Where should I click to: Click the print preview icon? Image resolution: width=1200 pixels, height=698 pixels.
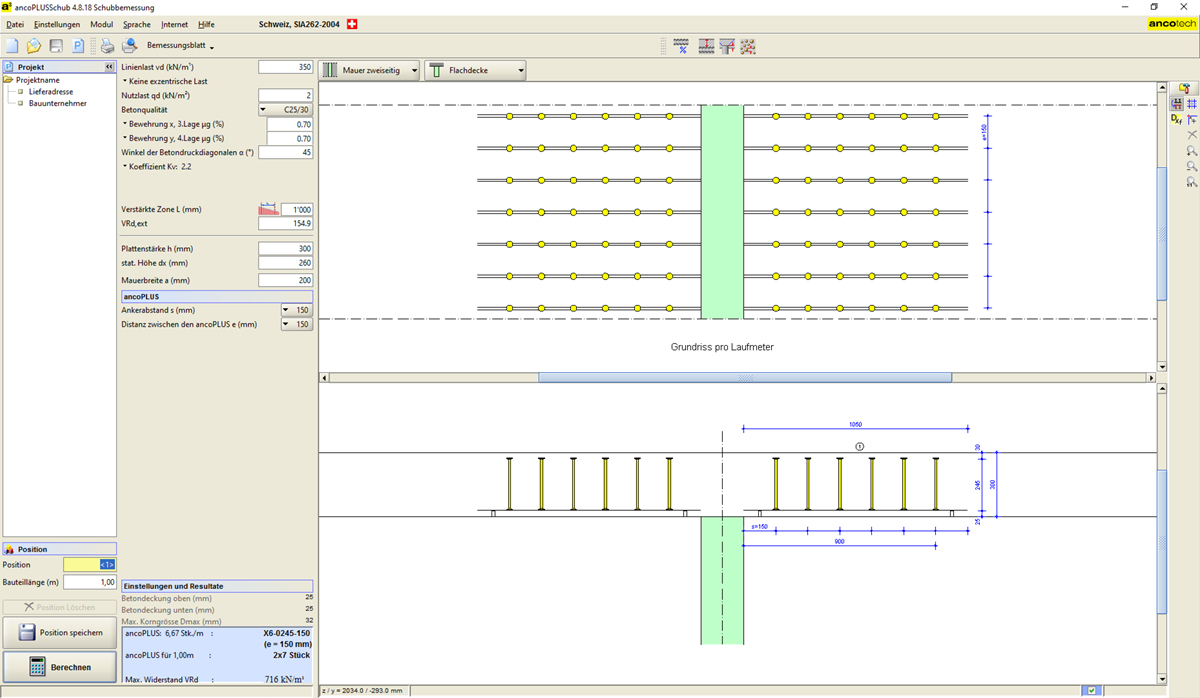pyautogui.click(x=129, y=46)
